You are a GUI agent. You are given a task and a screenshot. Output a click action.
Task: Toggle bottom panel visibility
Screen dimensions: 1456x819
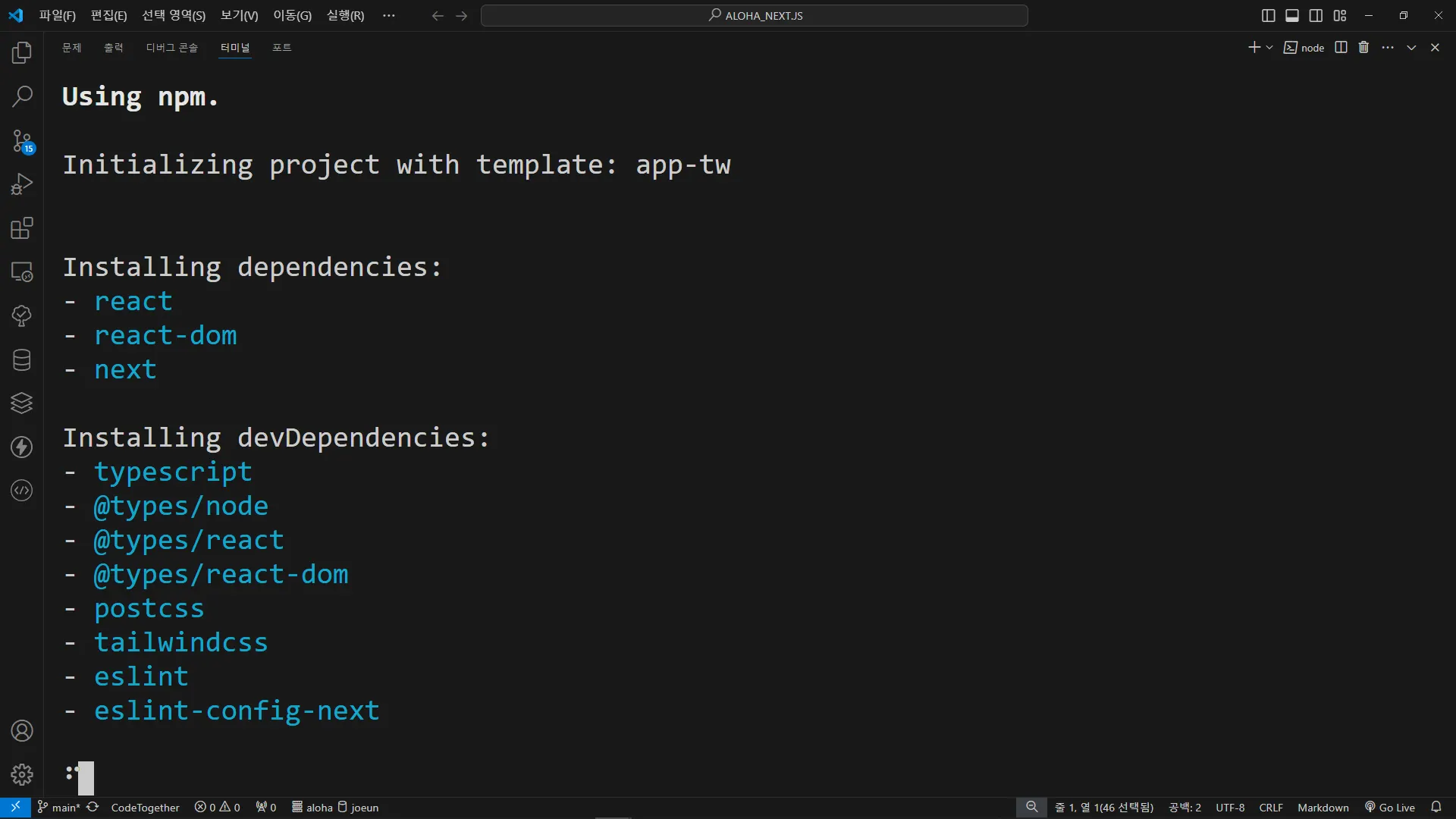click(x=1292, y=15)
